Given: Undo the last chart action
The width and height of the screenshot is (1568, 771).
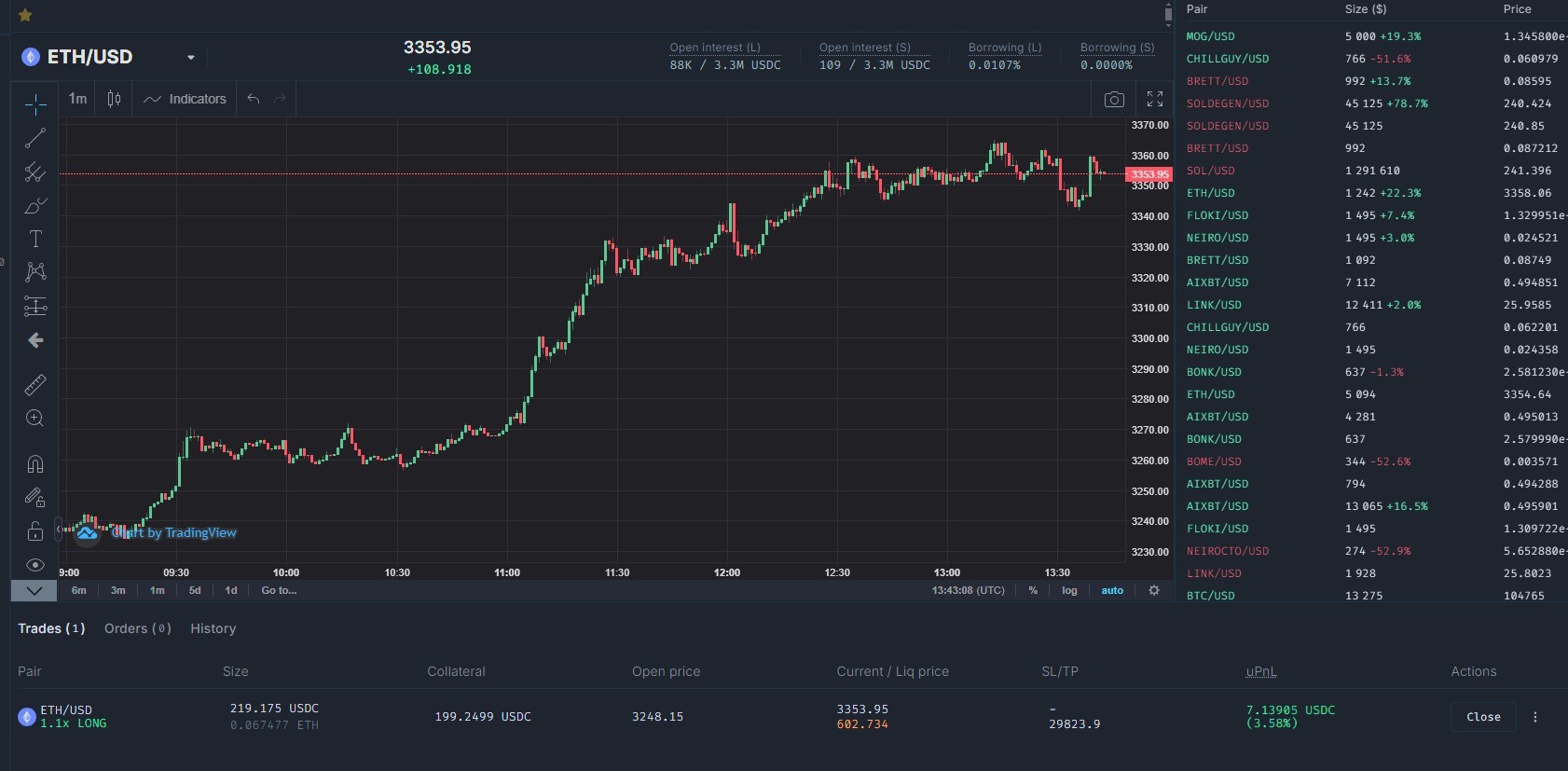Looking at the screenshot, I should 254,99.
